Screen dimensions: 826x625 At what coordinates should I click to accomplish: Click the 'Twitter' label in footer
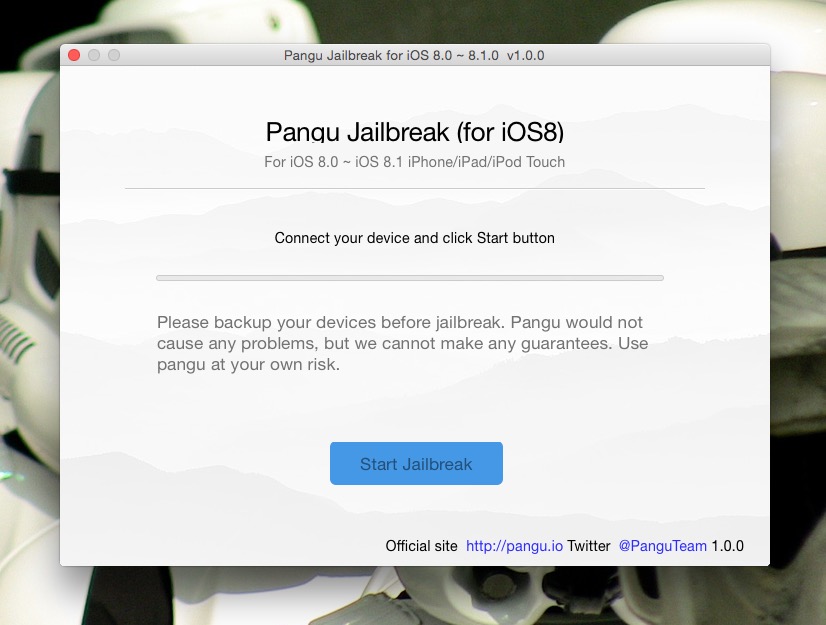(x=588, y=546)
